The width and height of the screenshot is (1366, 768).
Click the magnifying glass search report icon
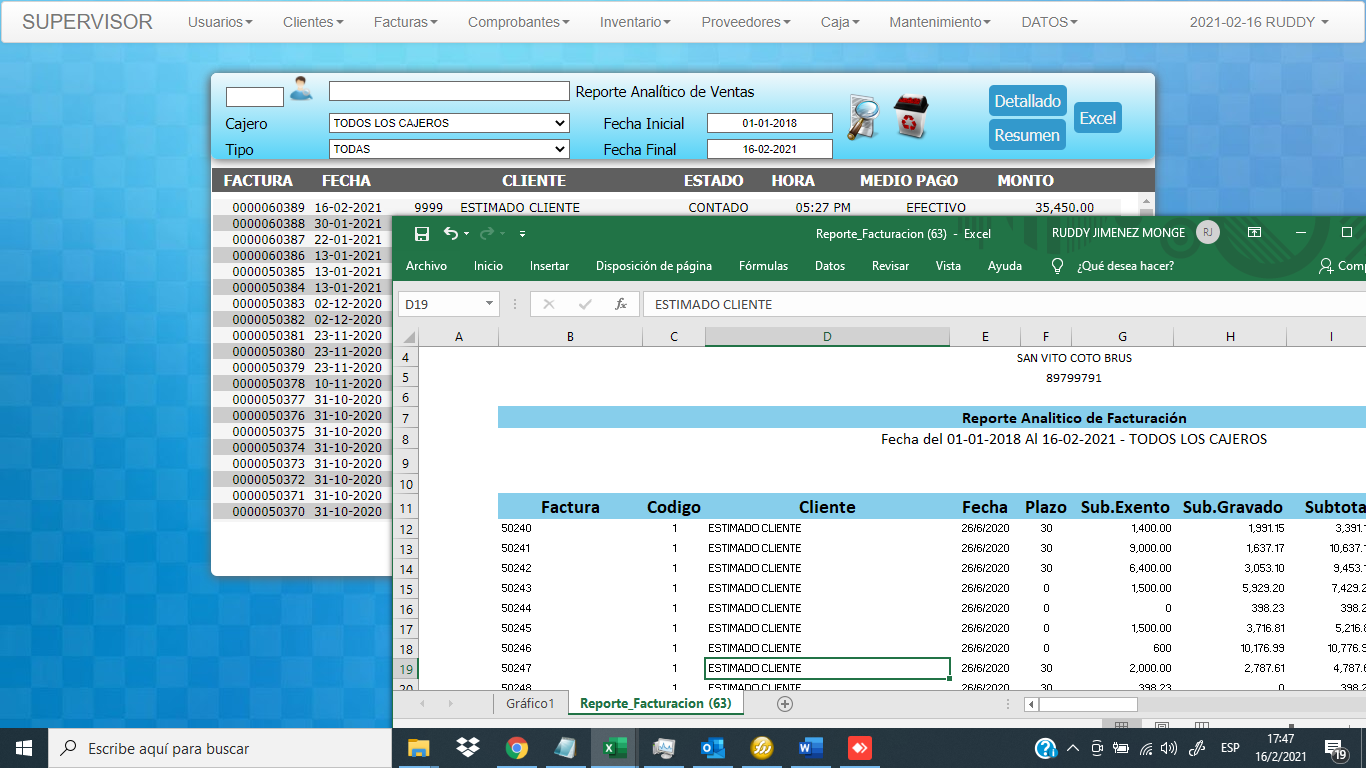tap(863, 117)
